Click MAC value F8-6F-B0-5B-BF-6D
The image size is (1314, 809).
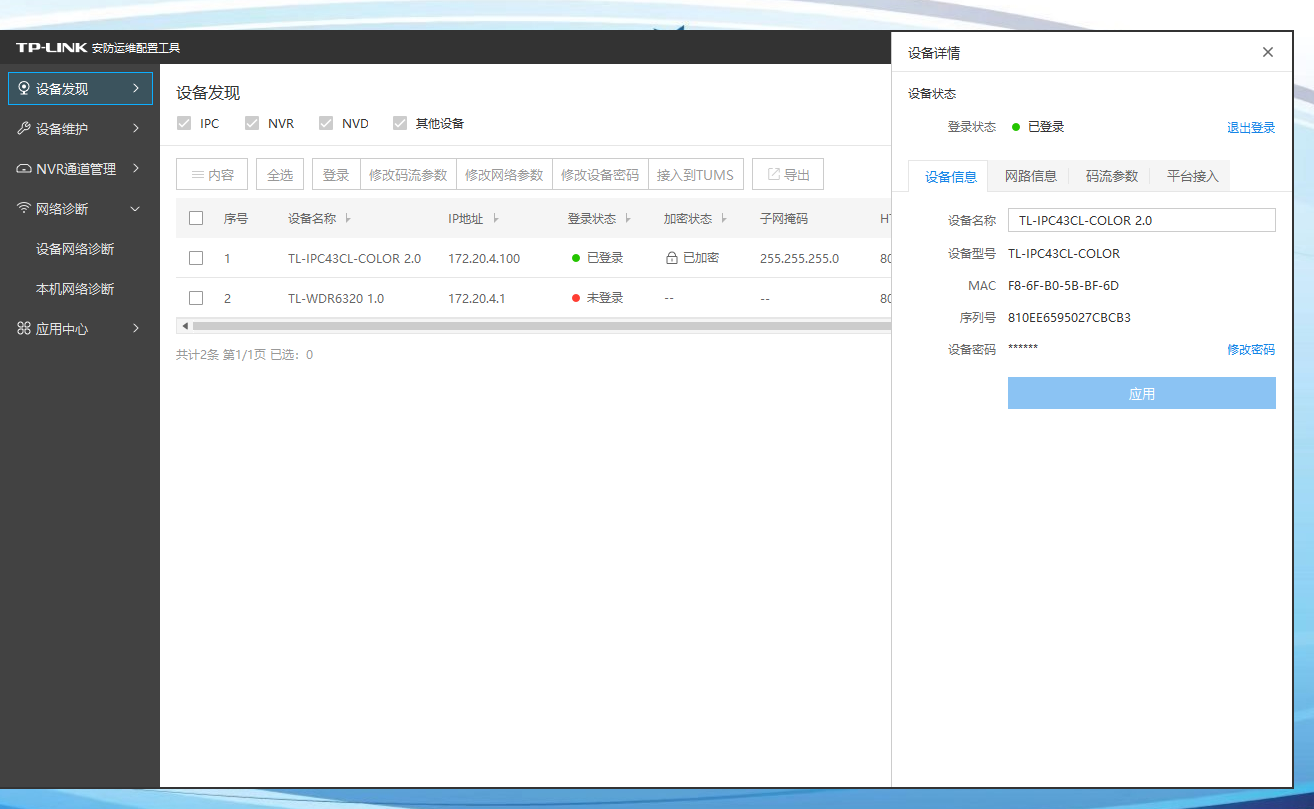tap(1063, 285)
